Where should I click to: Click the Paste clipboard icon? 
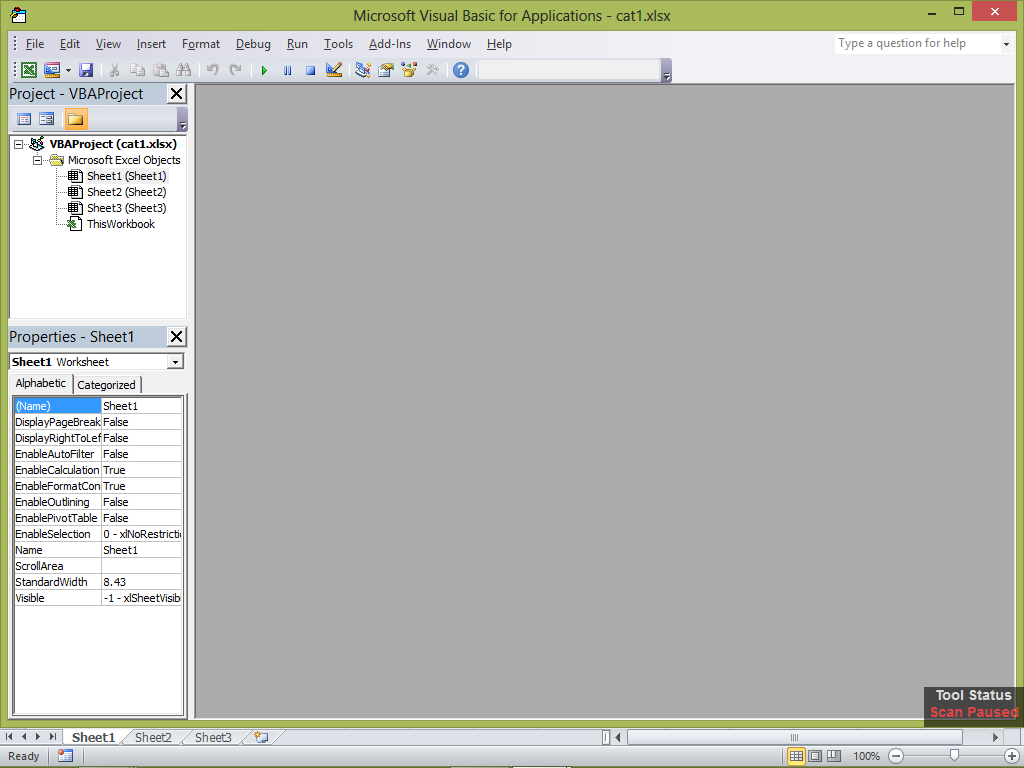pos(160,70)
